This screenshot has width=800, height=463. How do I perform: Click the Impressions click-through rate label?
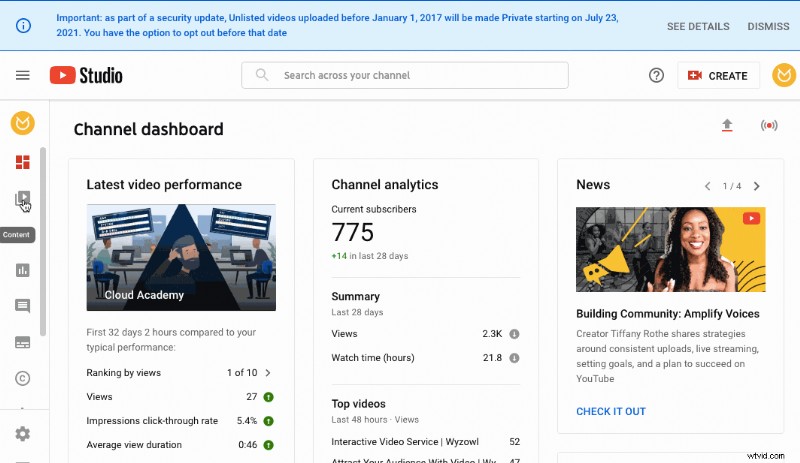point(152,421)
